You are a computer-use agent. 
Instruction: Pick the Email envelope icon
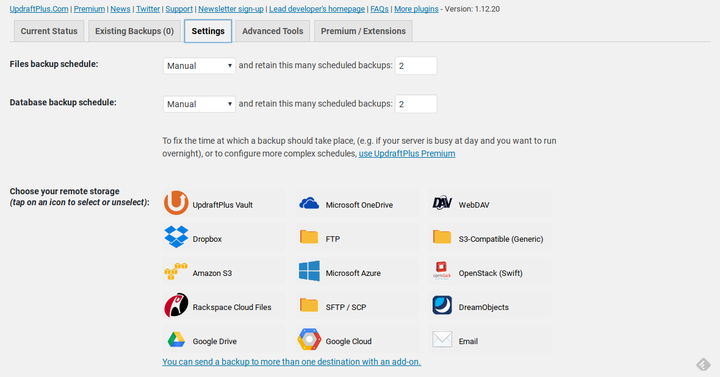(442, 339)
